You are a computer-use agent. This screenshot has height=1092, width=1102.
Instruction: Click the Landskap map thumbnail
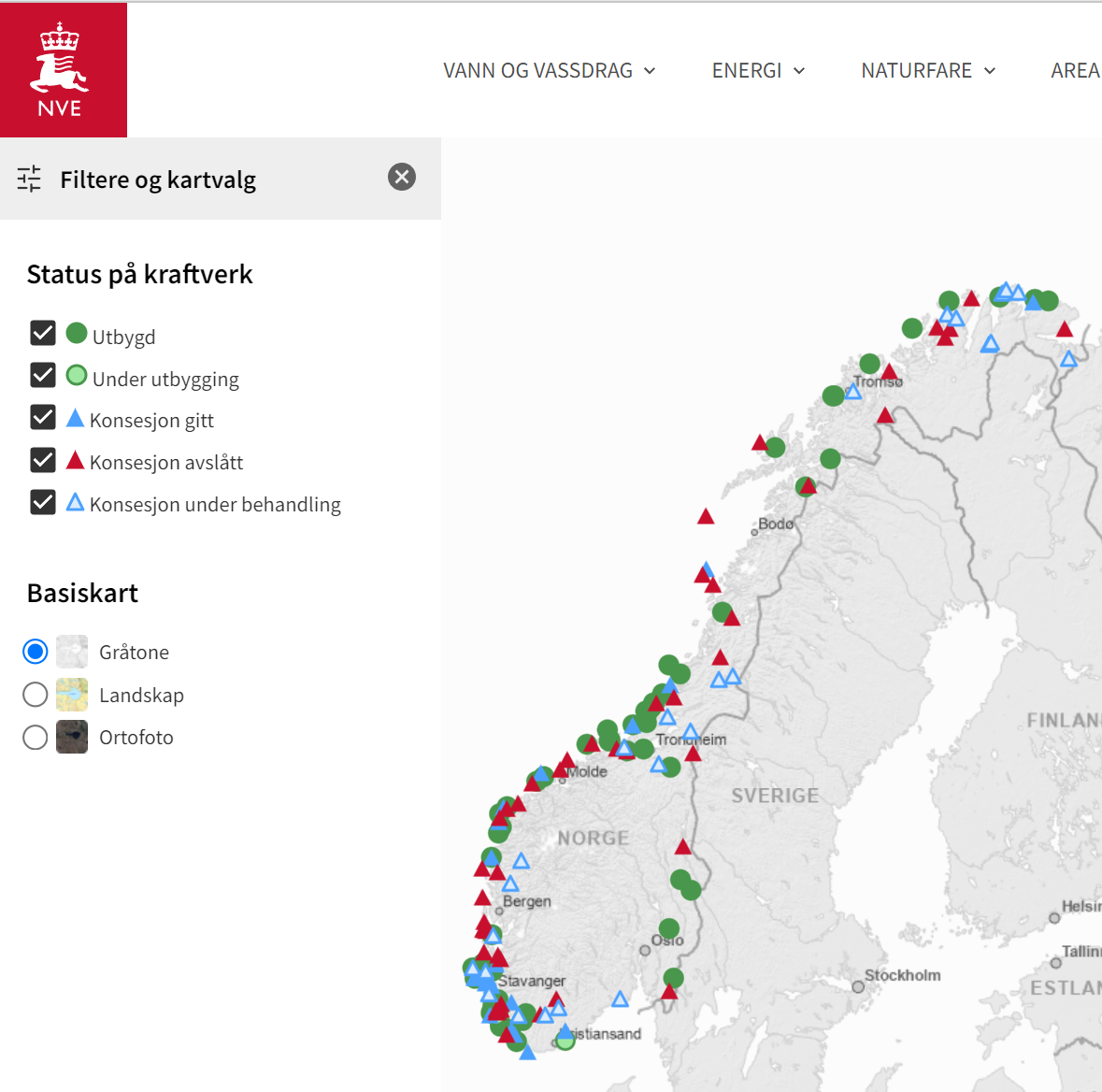click(72, 695)
